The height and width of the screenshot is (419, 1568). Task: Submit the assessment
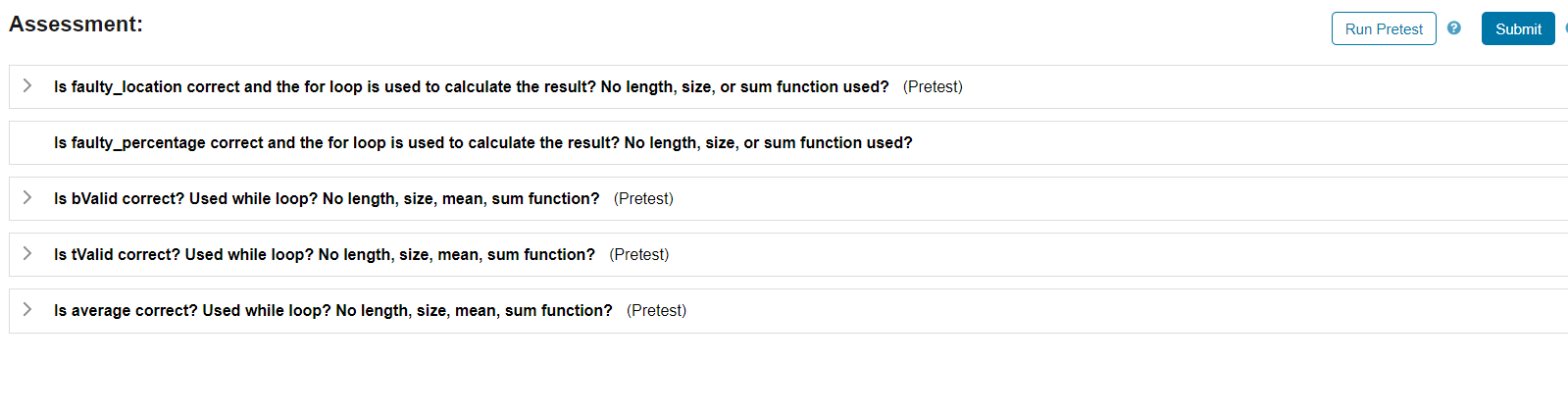pos(1517,29)
